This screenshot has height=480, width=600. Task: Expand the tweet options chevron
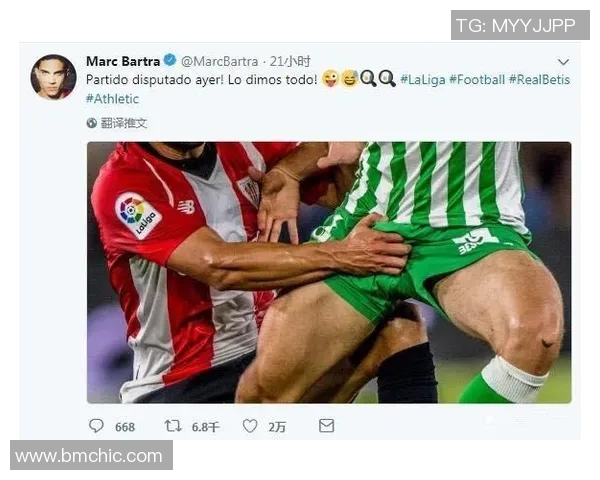point(563,62)
